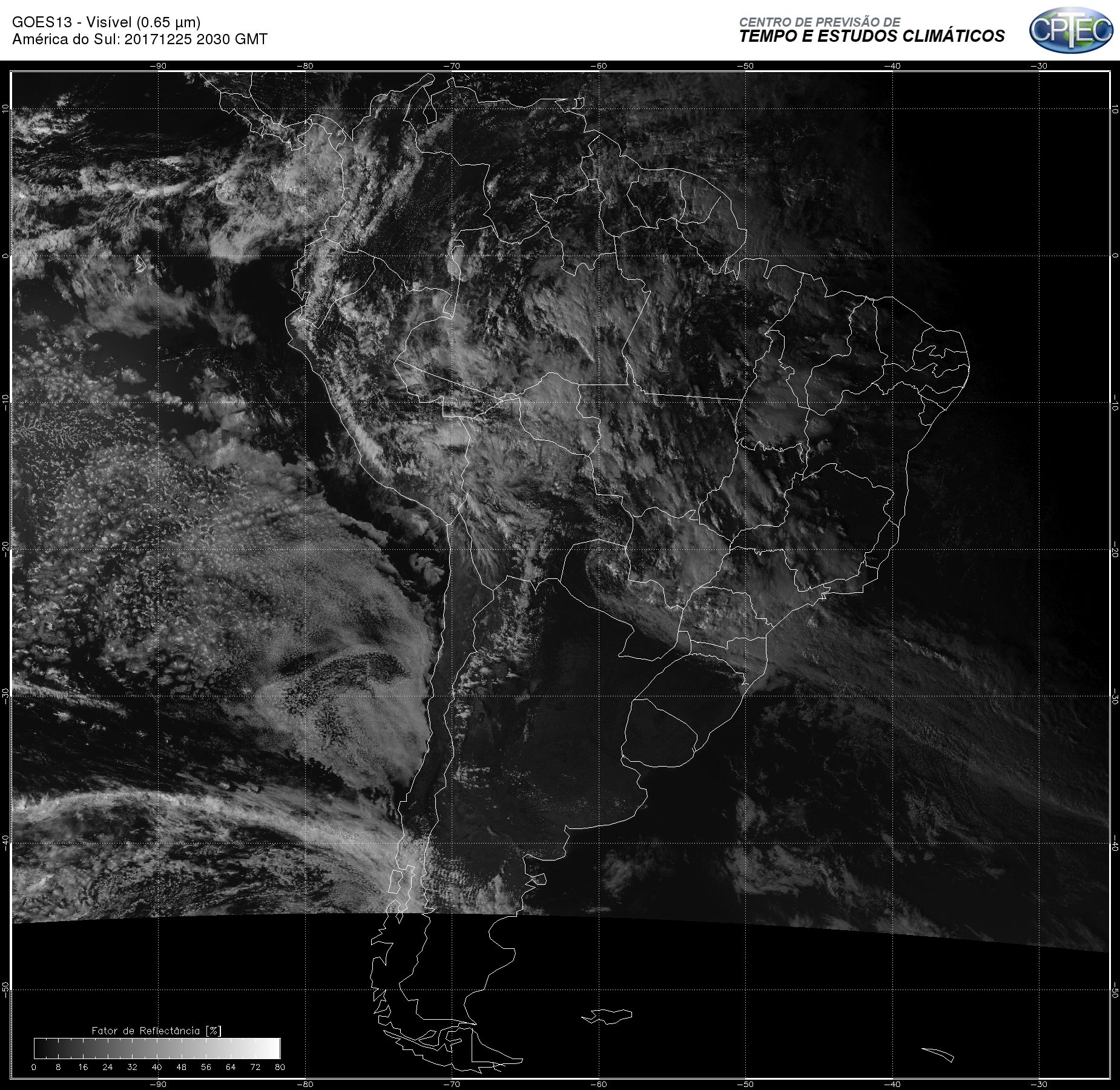Click 'CENTRO DE PREVISÃO DE' header text
1120x1090 pixels.
point(820,22)
